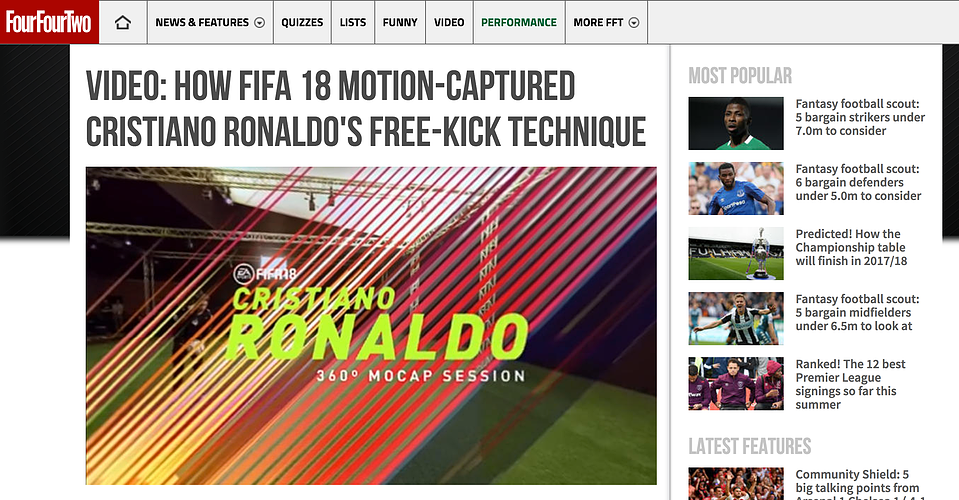959x500 pixels.
Task: Open the West Ham signings thumbnail
Action: [736, 383]
